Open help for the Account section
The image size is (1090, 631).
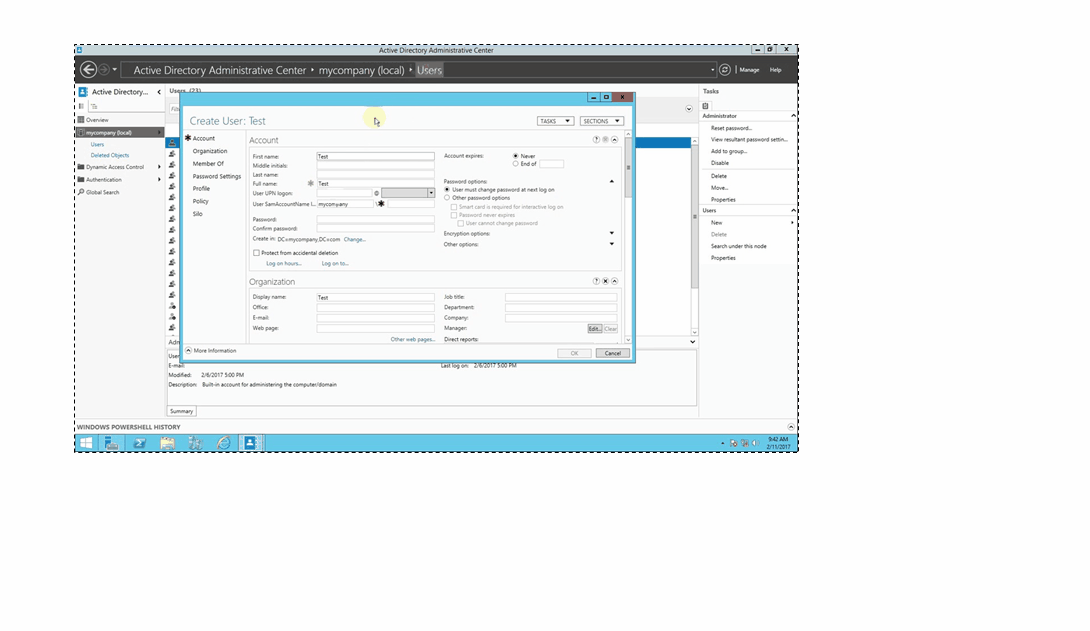click(x=596, y=140)
